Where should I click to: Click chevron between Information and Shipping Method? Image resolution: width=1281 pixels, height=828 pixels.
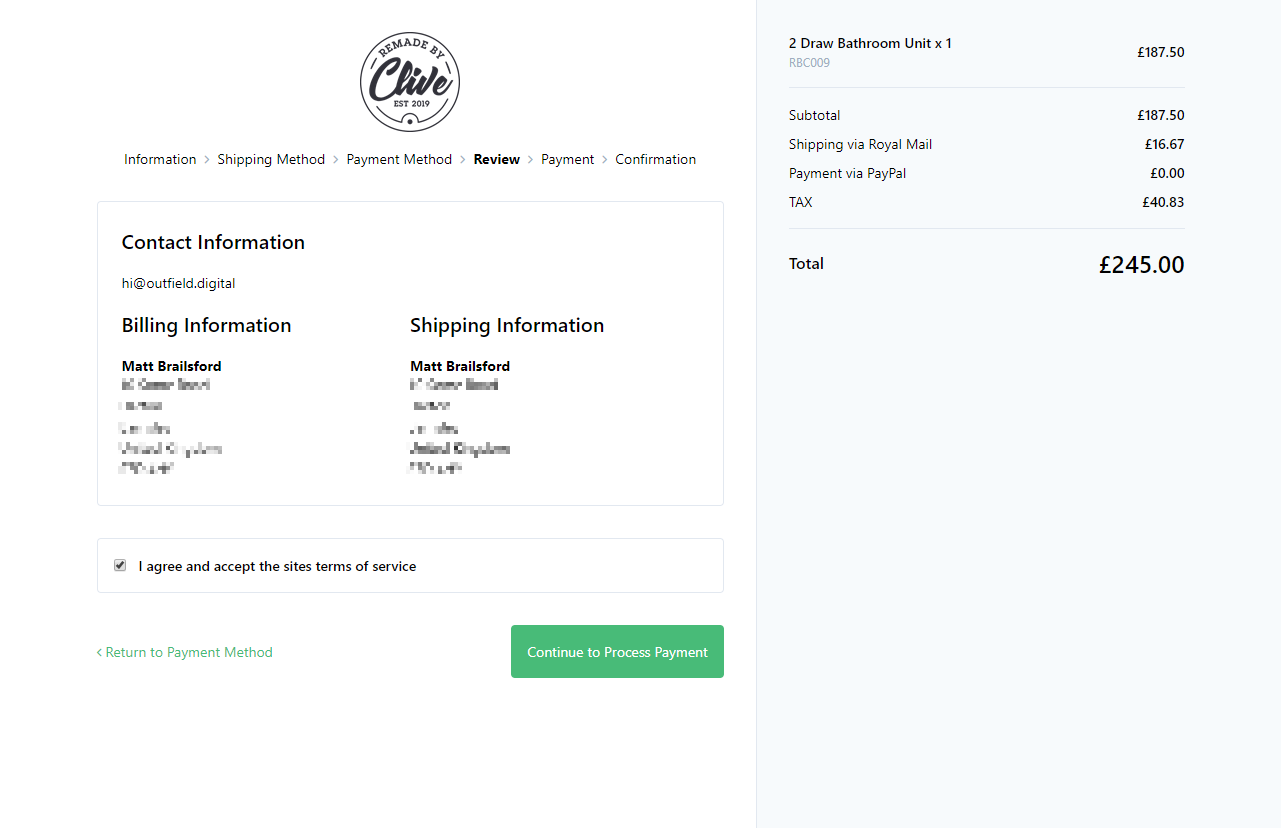click(207, 160)
